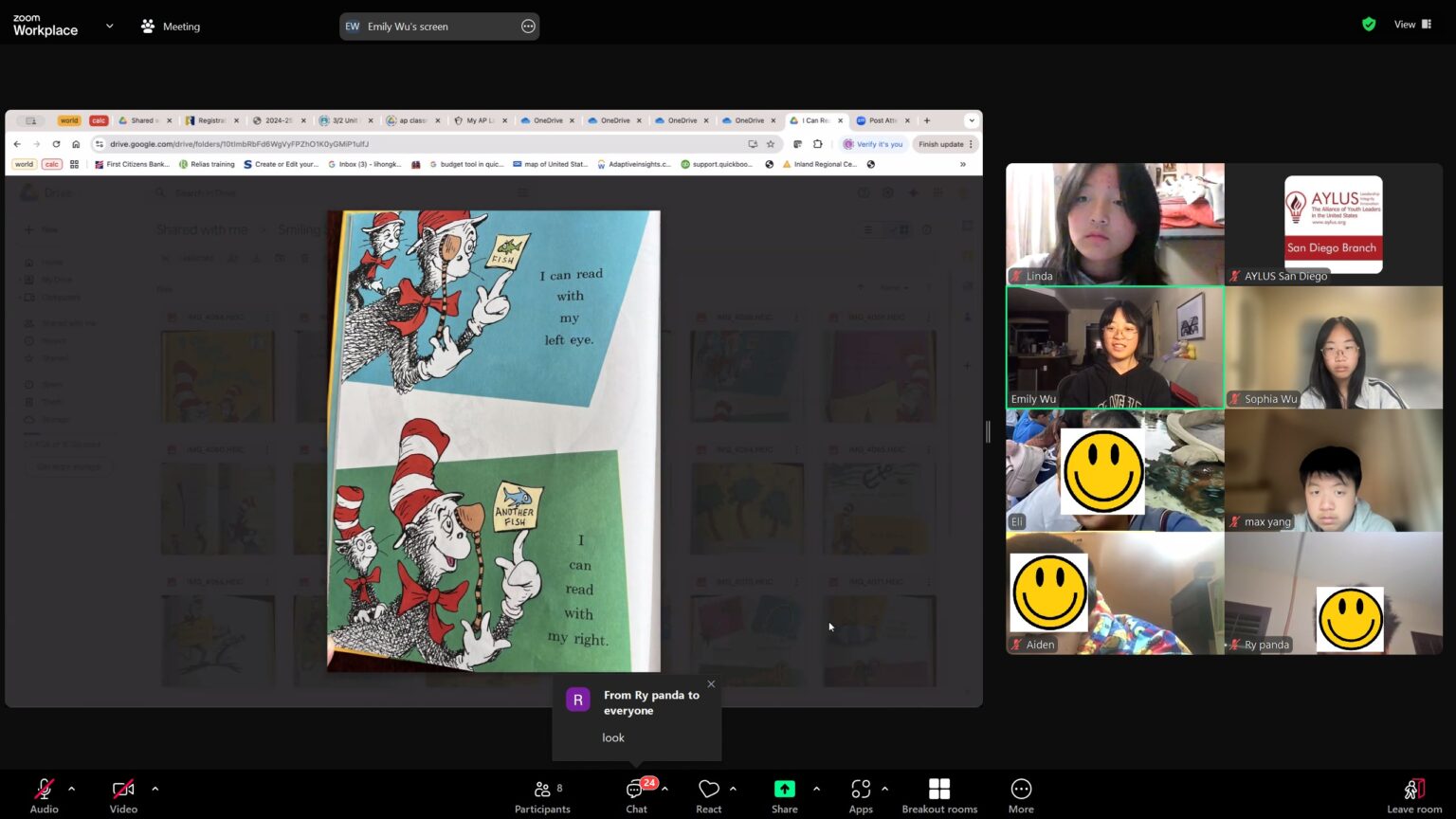Bookmark page with the star icon
Viewport: 1456px width, 819px height.
(771, 144)
